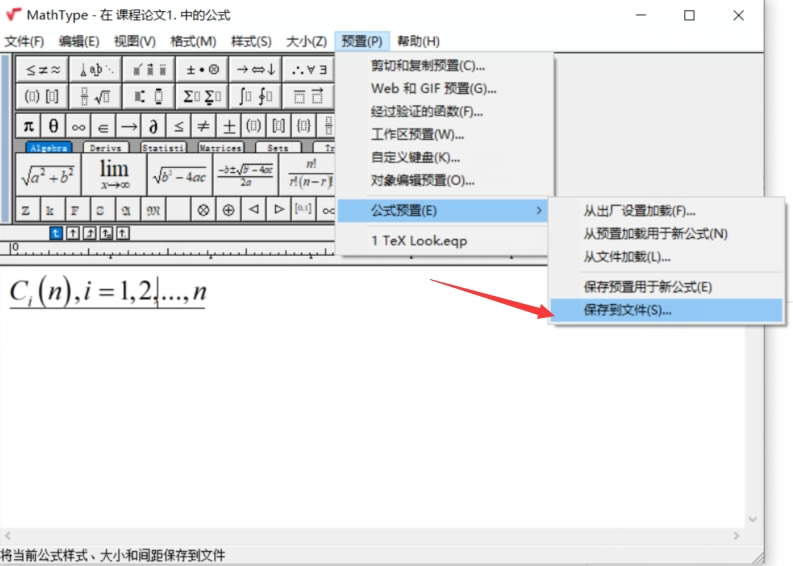Screen dimensions: 793x566
Task: Open the 样式(S) menu
Action: pos(251,41)
